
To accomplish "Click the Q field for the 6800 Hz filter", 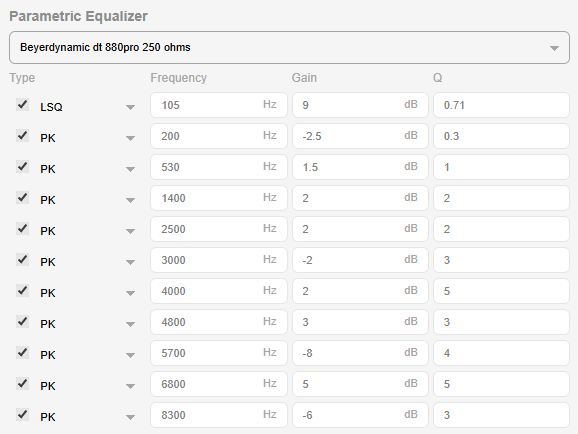I will pyautogui.click(x=501, y=384).
